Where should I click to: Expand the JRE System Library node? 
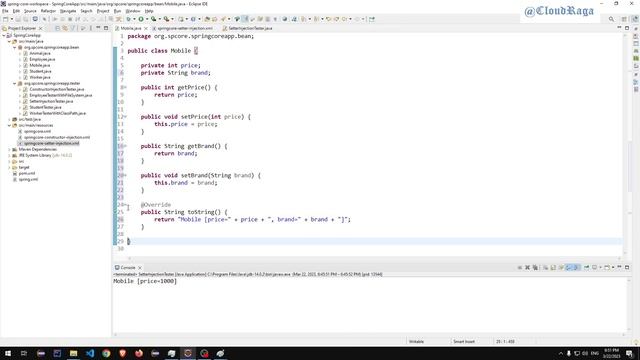pyautogui.click(x=9, y=156)
